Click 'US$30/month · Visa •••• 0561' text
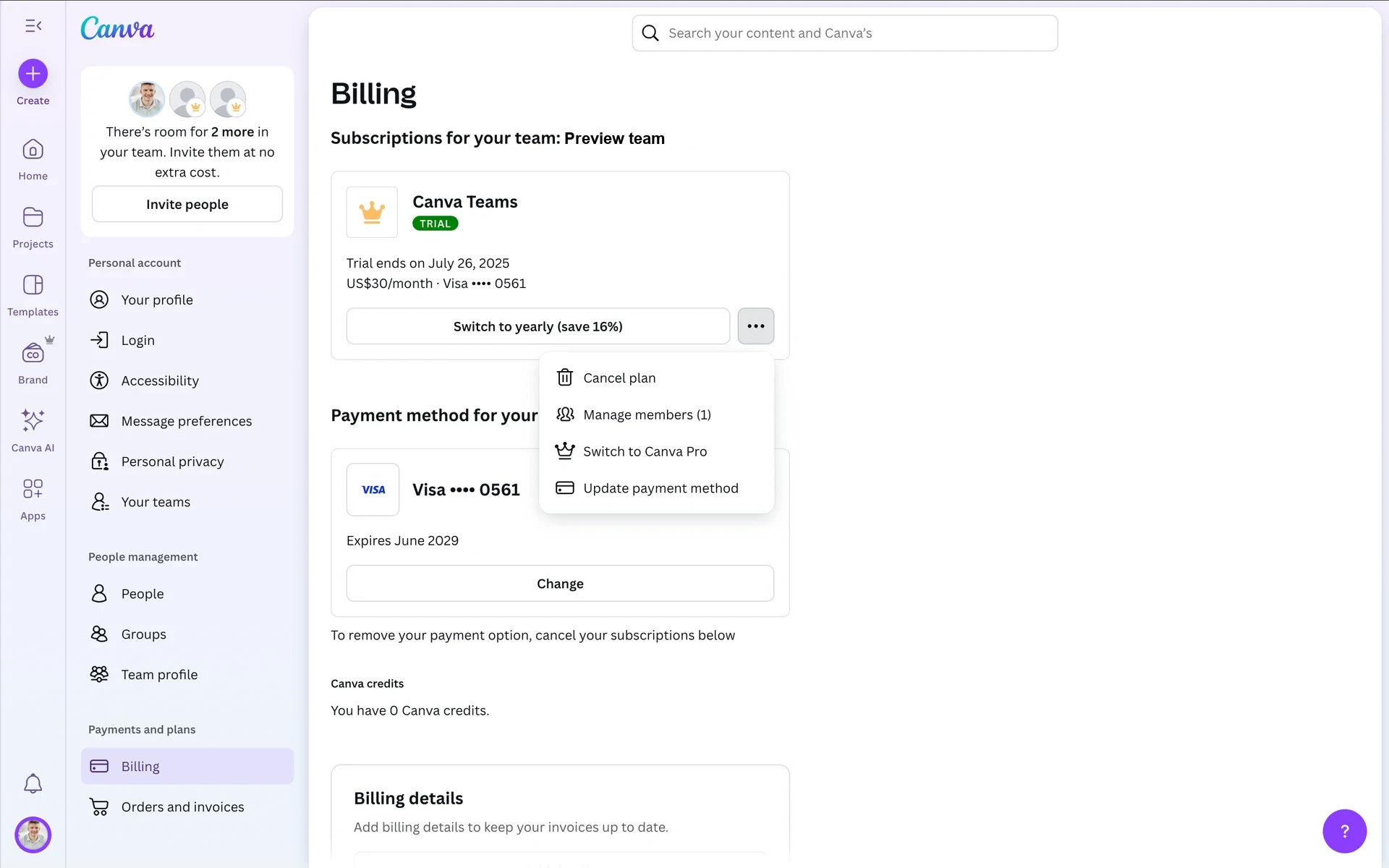This screenshot has height=868, width=1389. pyautogui.click(x=436, y=284)
